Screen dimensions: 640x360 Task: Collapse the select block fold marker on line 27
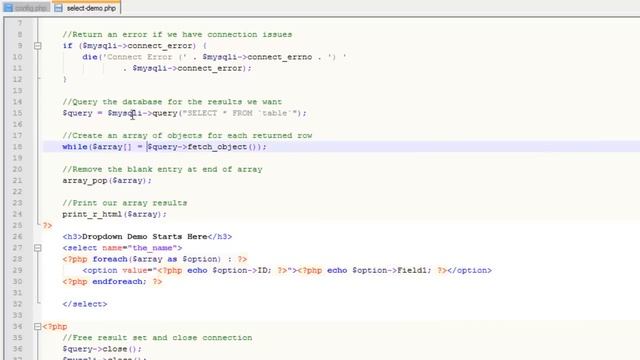coord(38,248)
